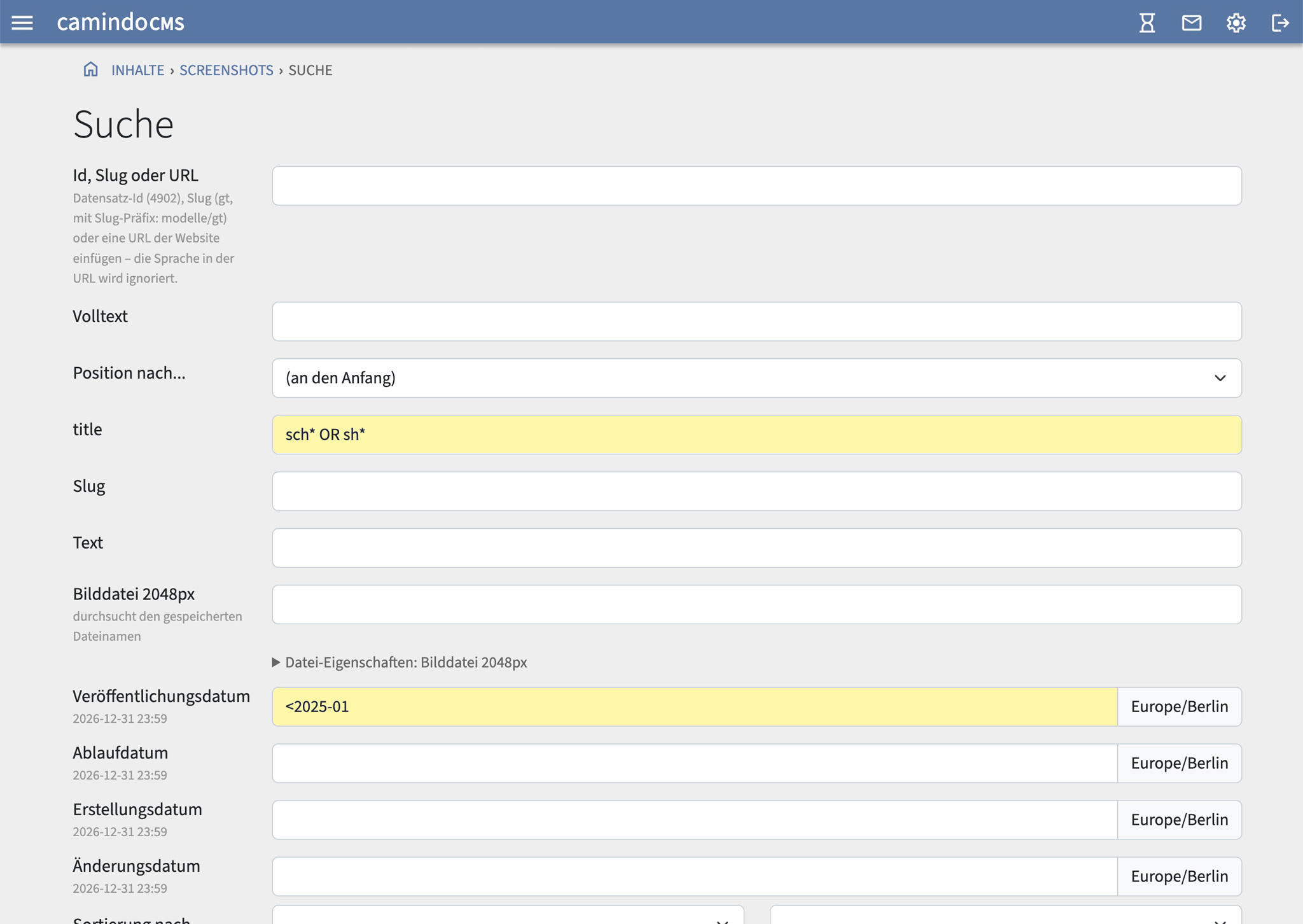
Task: Open the Position nach... dropdown
Action: [x=756, y=378]
